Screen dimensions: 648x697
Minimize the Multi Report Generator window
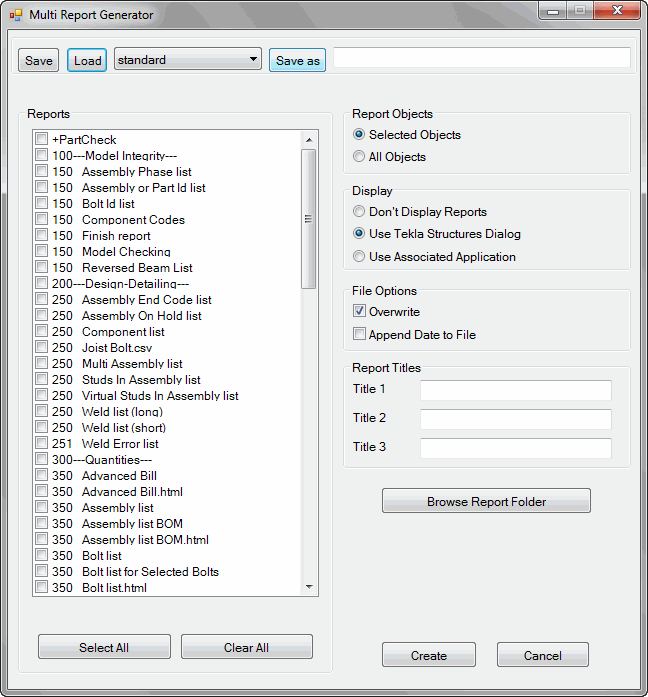tap(553, 11)
